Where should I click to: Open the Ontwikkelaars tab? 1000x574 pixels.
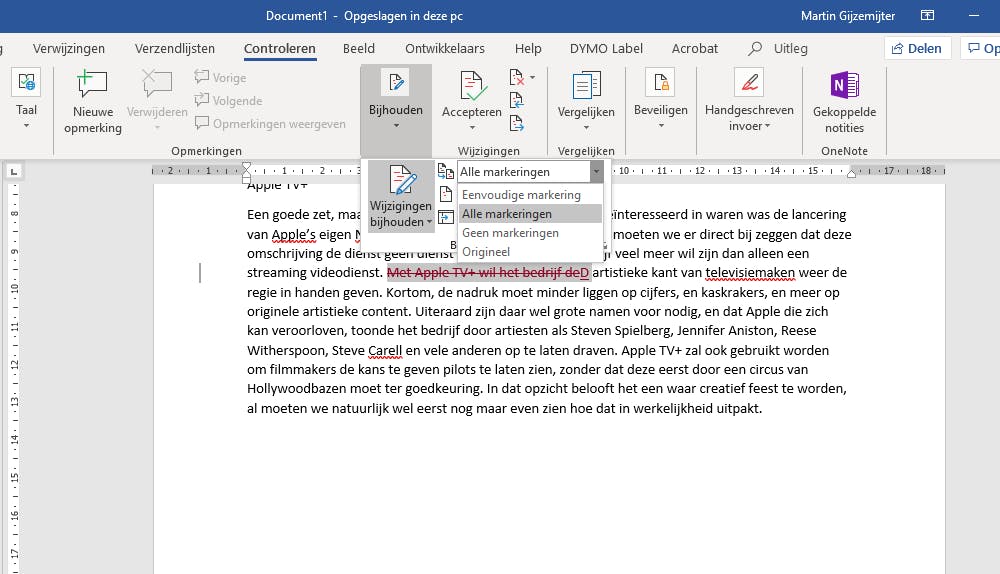click(445, 48)
